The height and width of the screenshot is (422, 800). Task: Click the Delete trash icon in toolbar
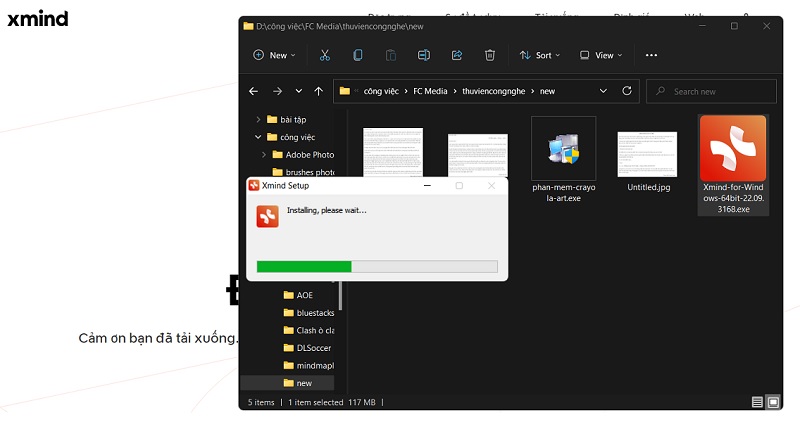490,55
